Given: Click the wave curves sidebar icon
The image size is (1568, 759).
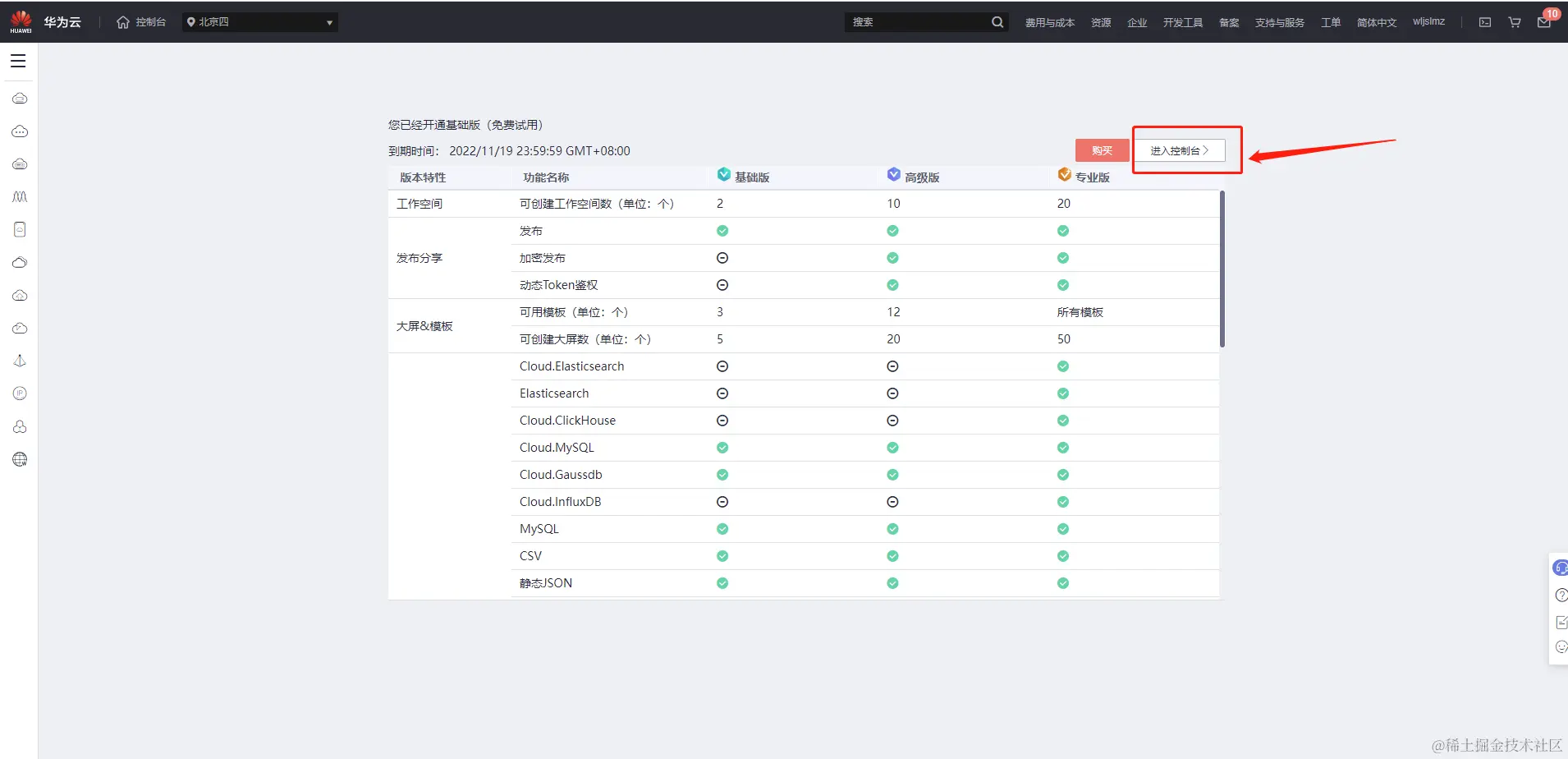Looking at the screenshot, I should coord(20,197).
